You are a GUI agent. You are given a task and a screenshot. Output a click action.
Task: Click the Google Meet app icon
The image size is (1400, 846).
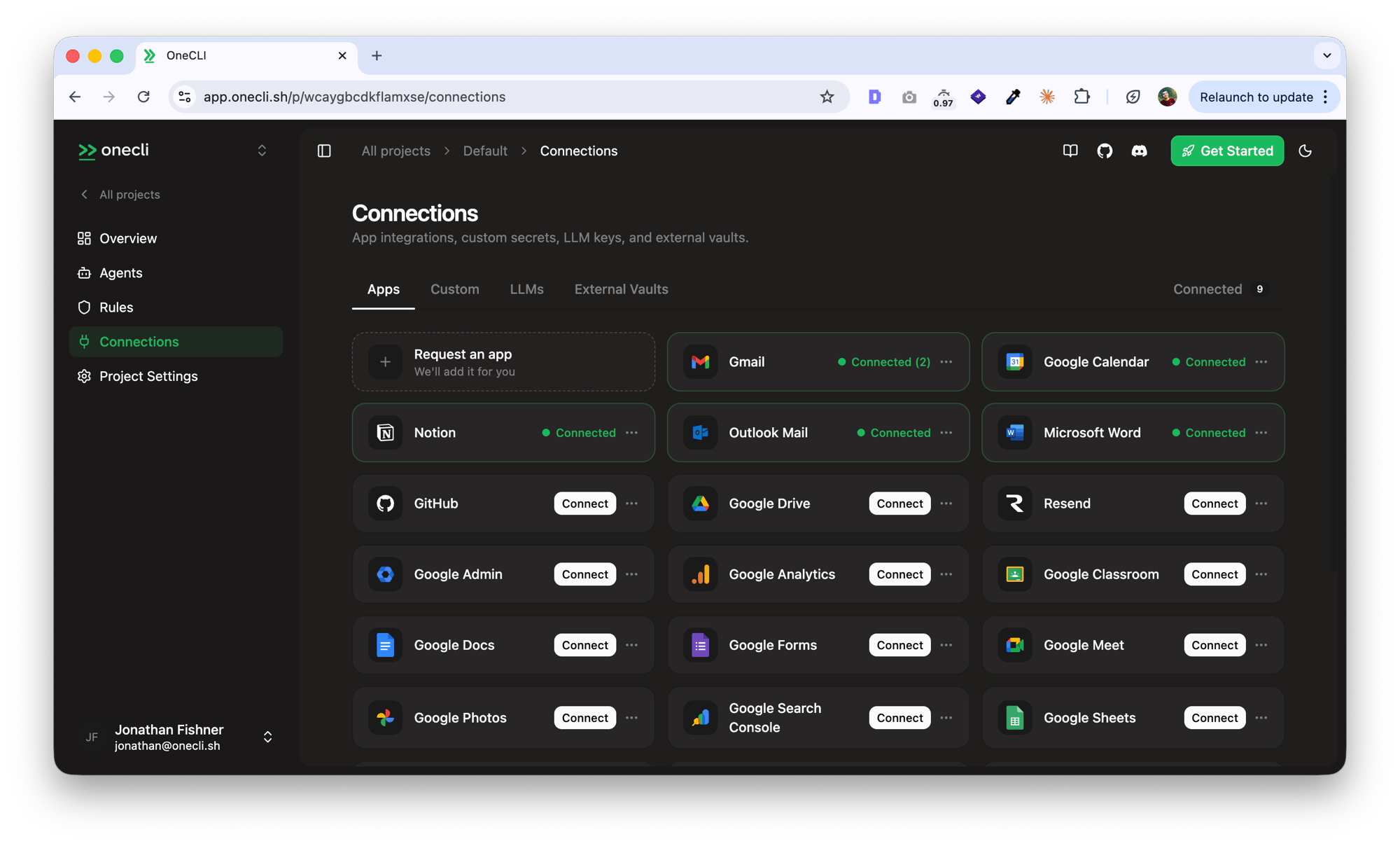pyautogui.click(x=1015, y=645)
